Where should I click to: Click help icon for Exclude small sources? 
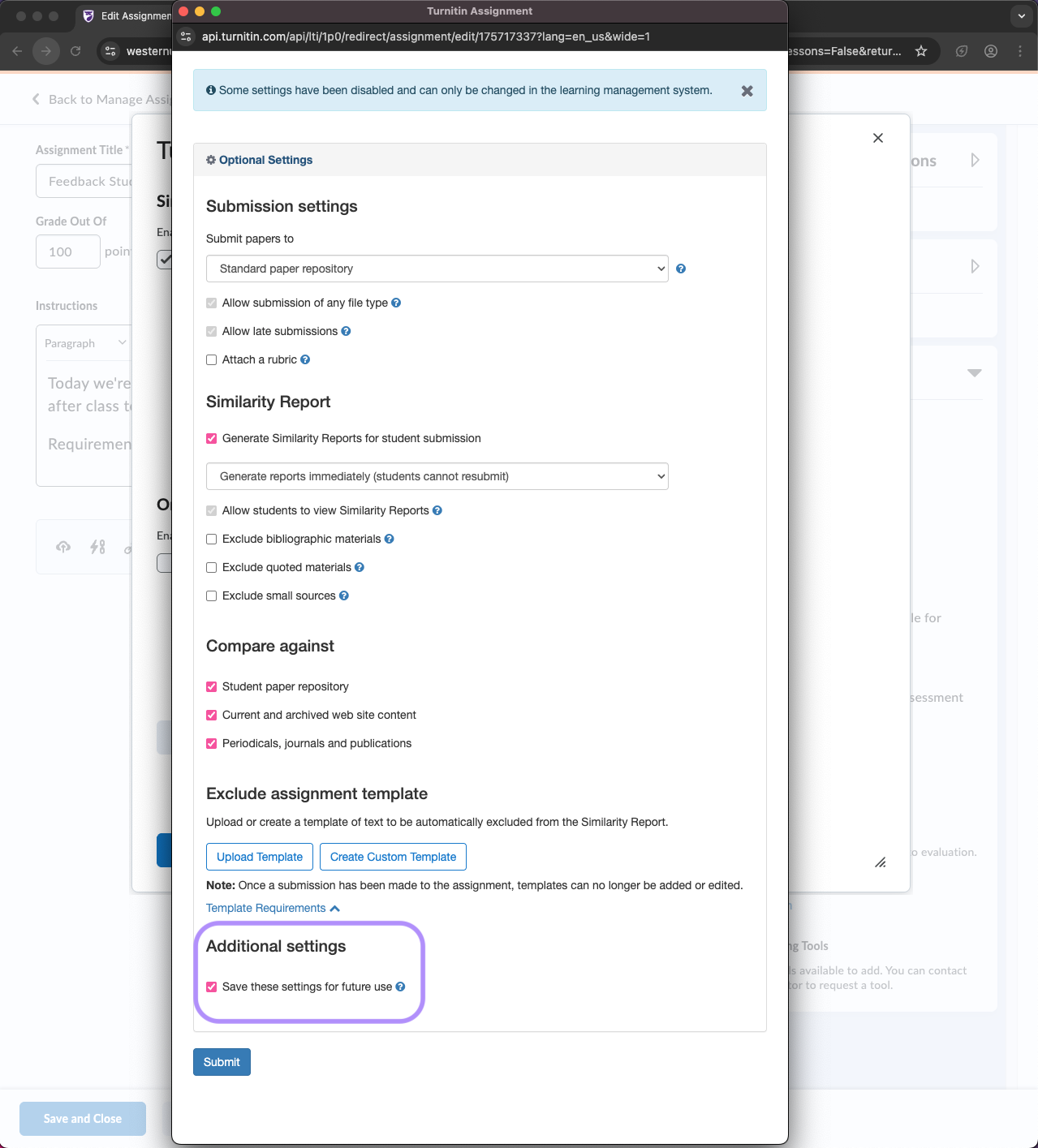(x=344, y=595)
